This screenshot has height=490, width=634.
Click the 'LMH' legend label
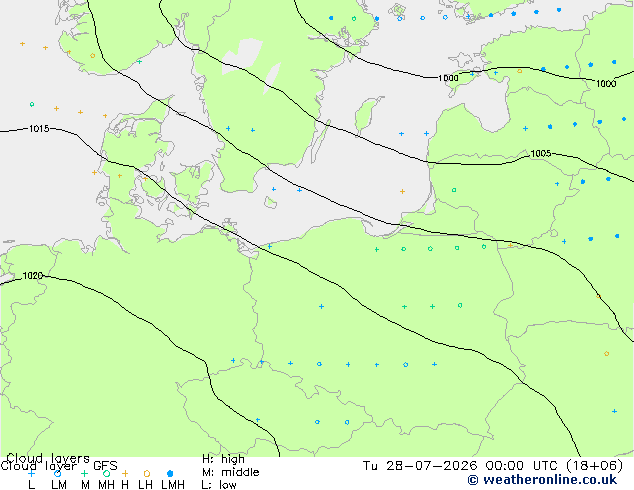173,484
